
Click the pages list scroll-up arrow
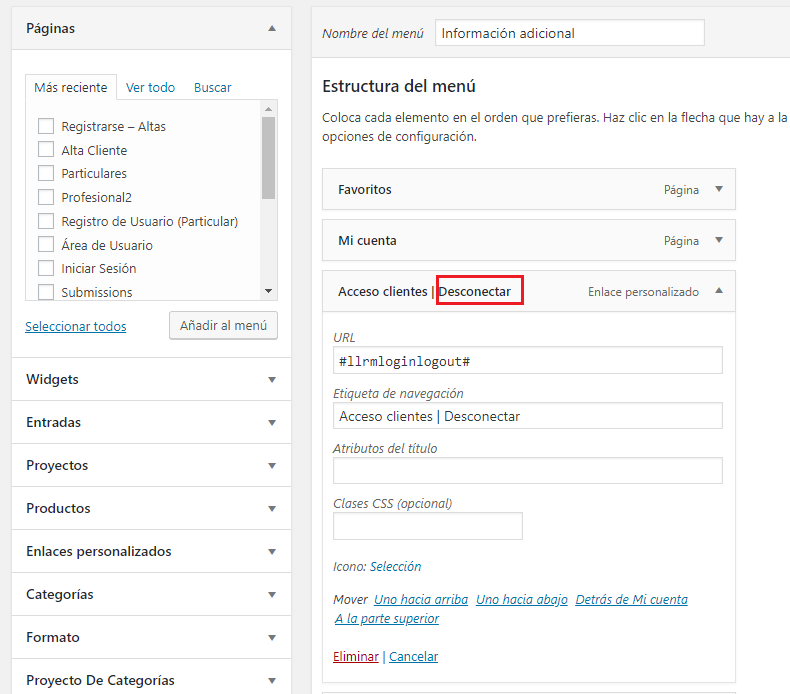point(269,109)
